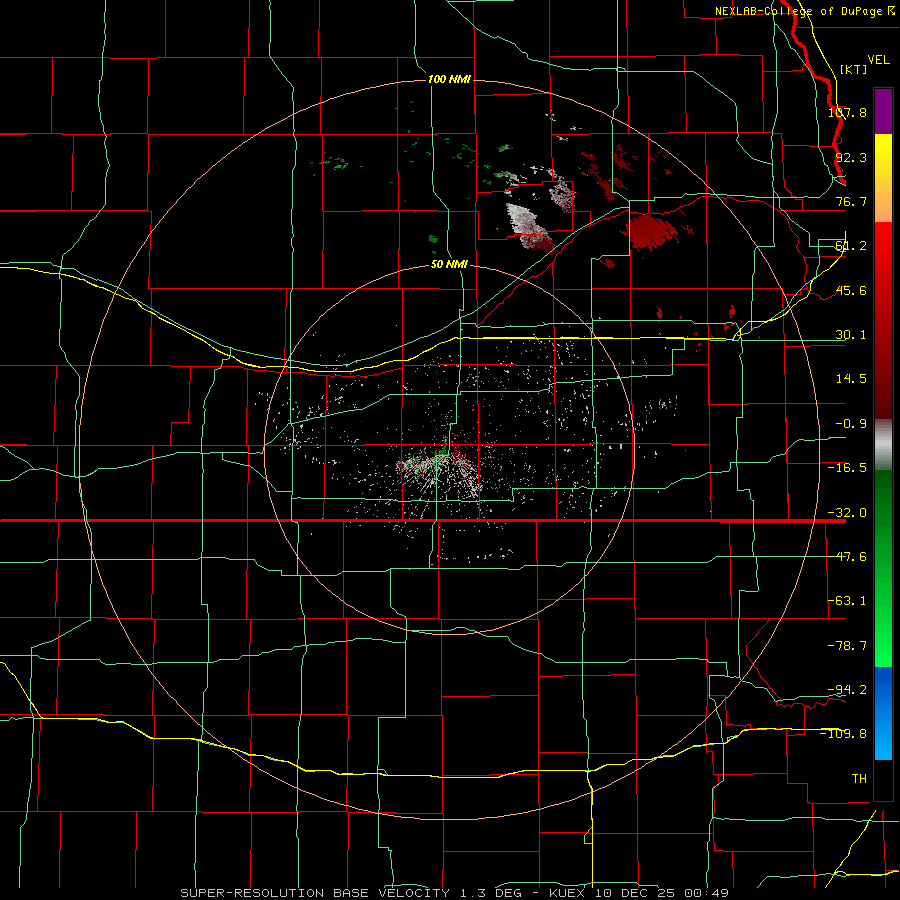This screenshot has height=900, width=900.
Task: Select the 76.7 scale value
Action: pos(851,201)
